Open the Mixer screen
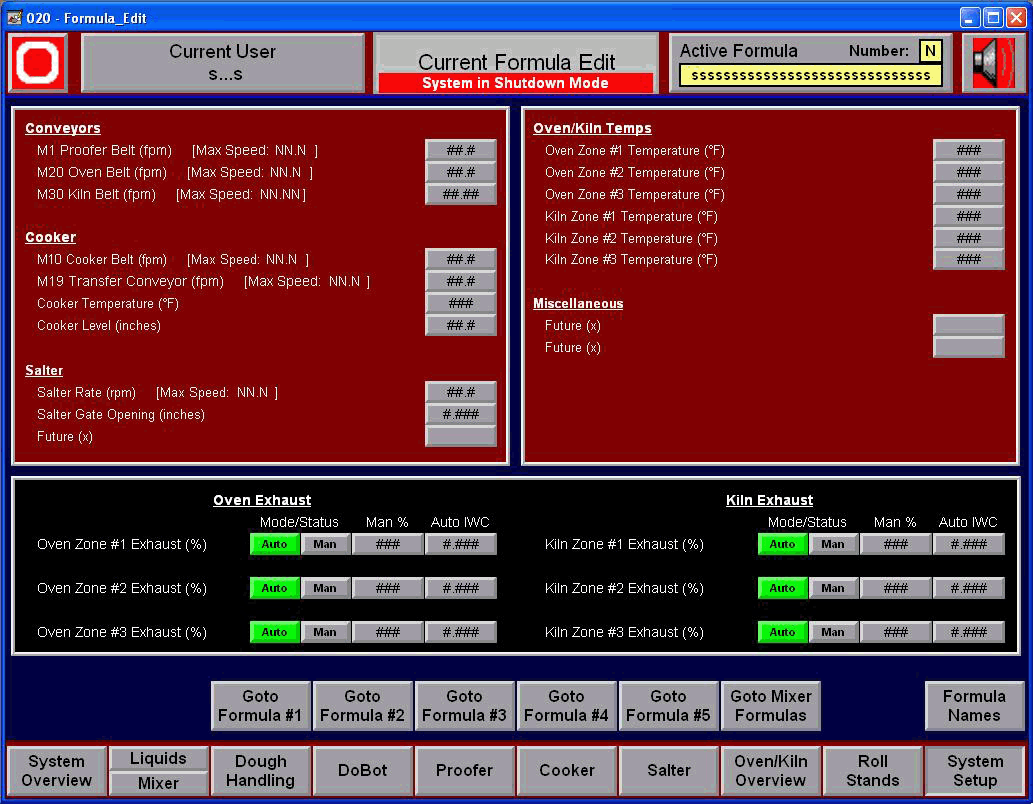The width and height of the screenshot is (1033, 804). click(158, 783)
